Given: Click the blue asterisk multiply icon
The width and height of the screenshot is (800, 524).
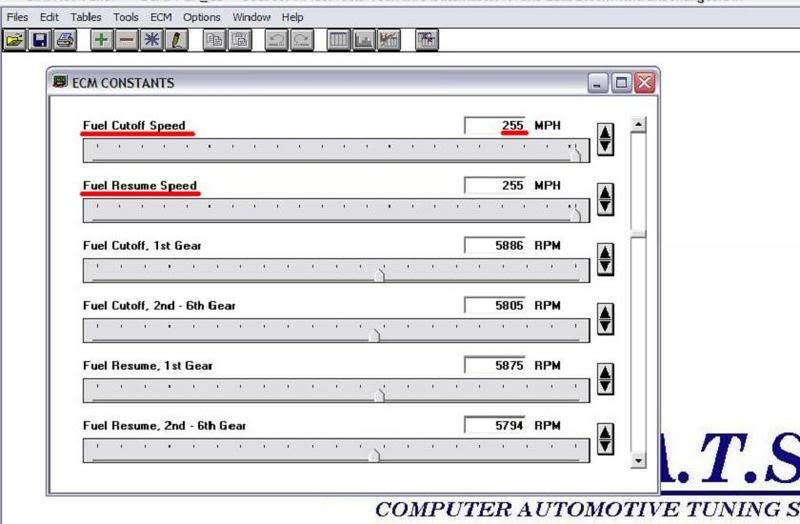Looking at the screenshot, I should pos(152,41).
